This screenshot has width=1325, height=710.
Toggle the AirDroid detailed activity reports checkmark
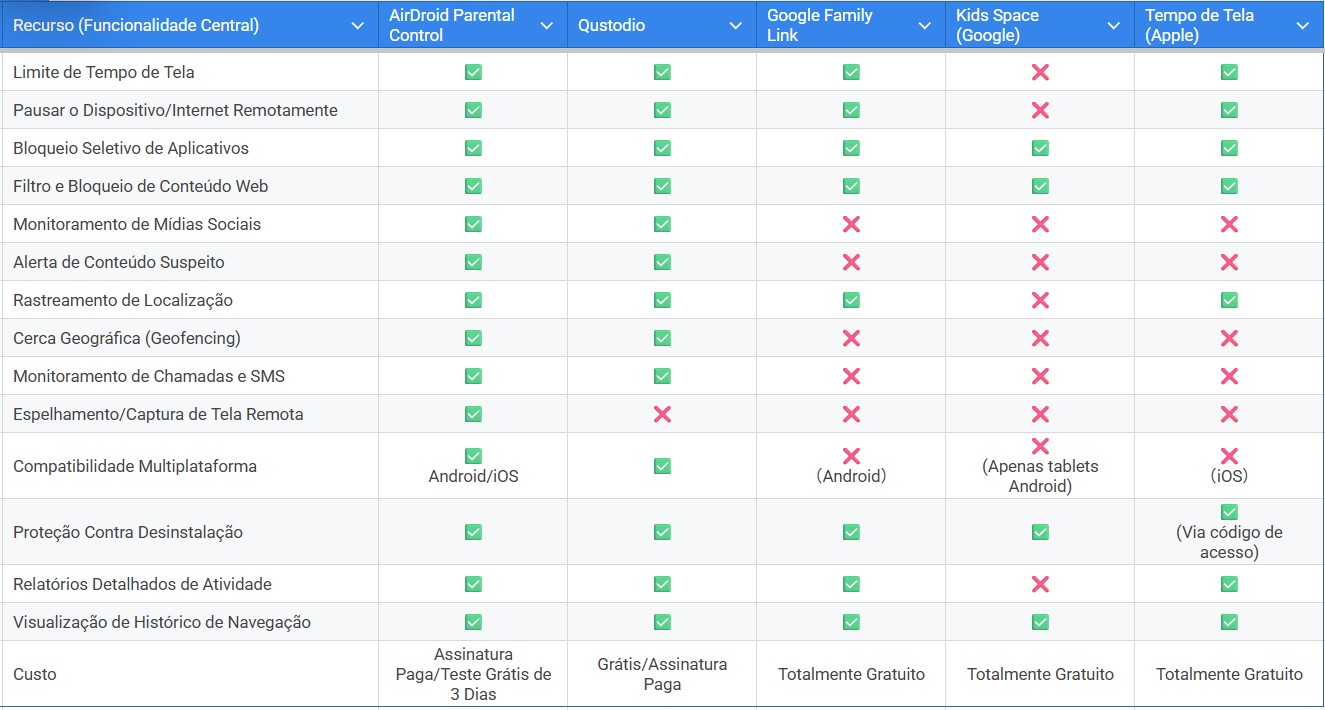(472, 583)
